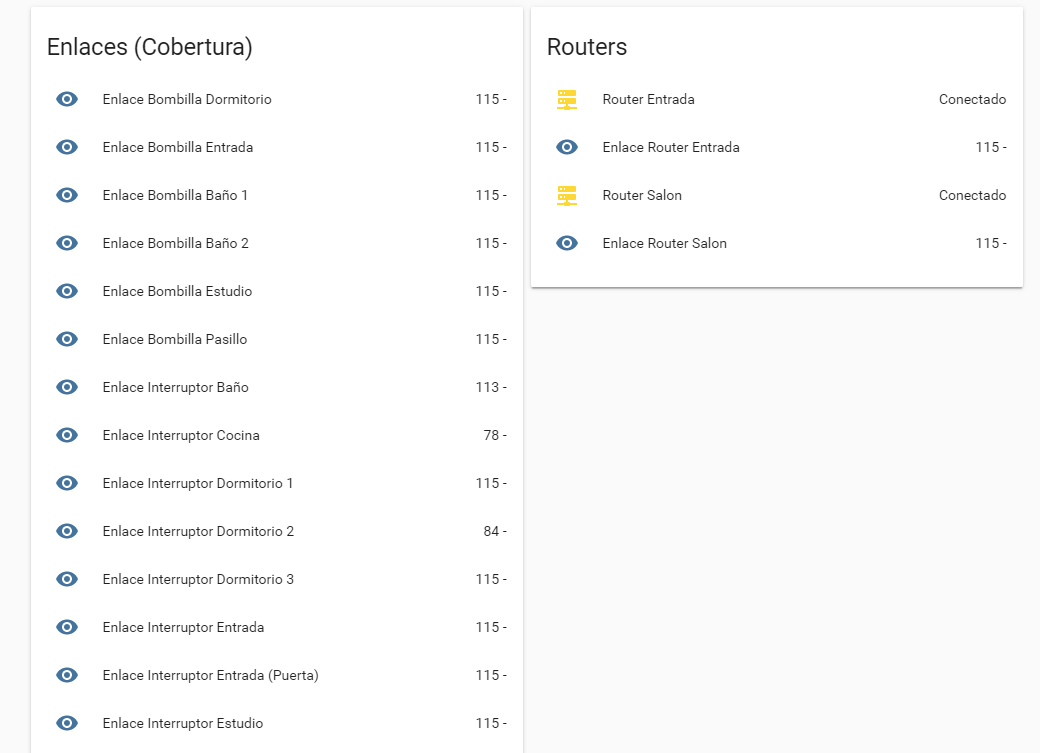This screenshot has height=753, width=1040.
Task: Select the Enlace Bombilla Baño 2 label
Action: [x=176, y=243]
